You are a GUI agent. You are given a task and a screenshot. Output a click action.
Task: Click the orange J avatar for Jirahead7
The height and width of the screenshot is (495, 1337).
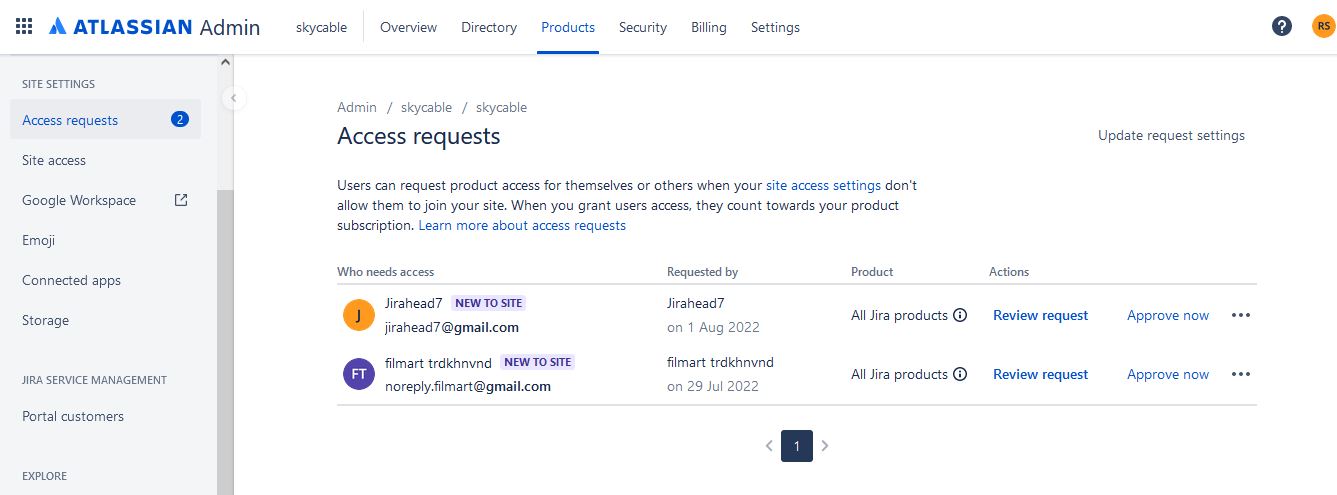coord(358,315)
